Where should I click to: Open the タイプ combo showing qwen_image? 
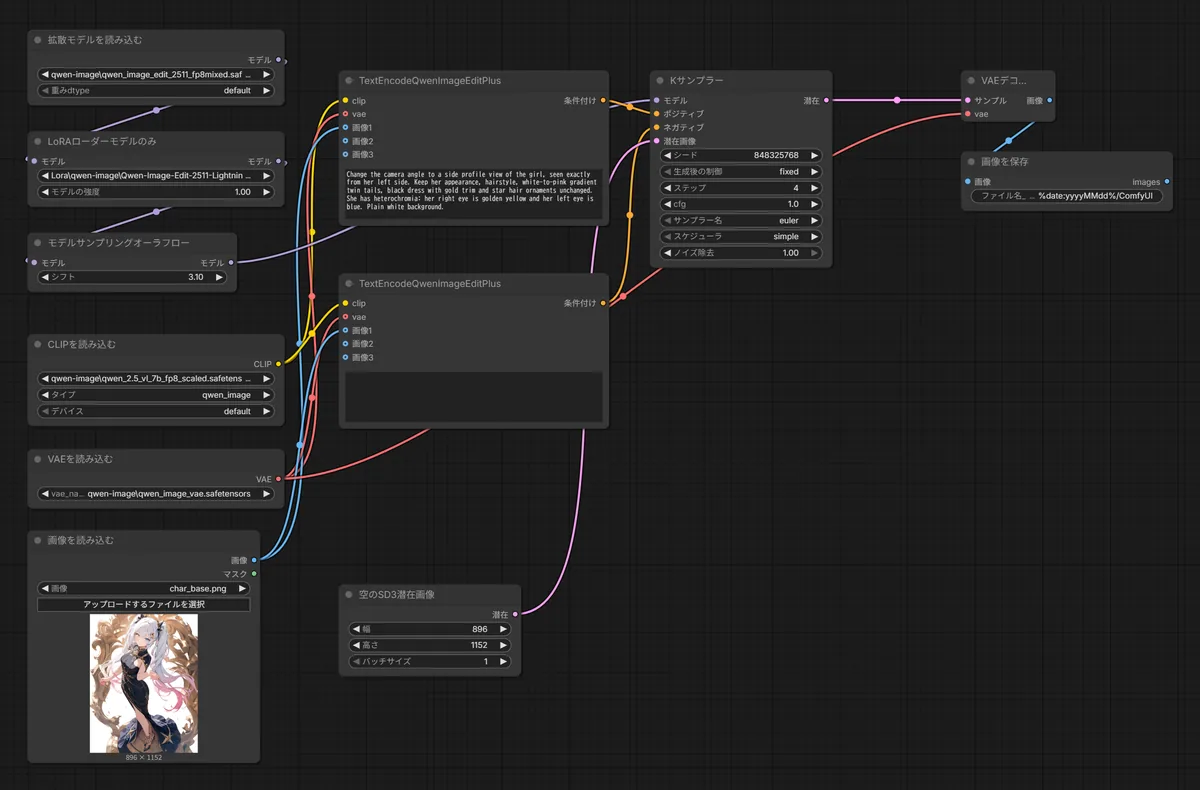coord(155,395)
